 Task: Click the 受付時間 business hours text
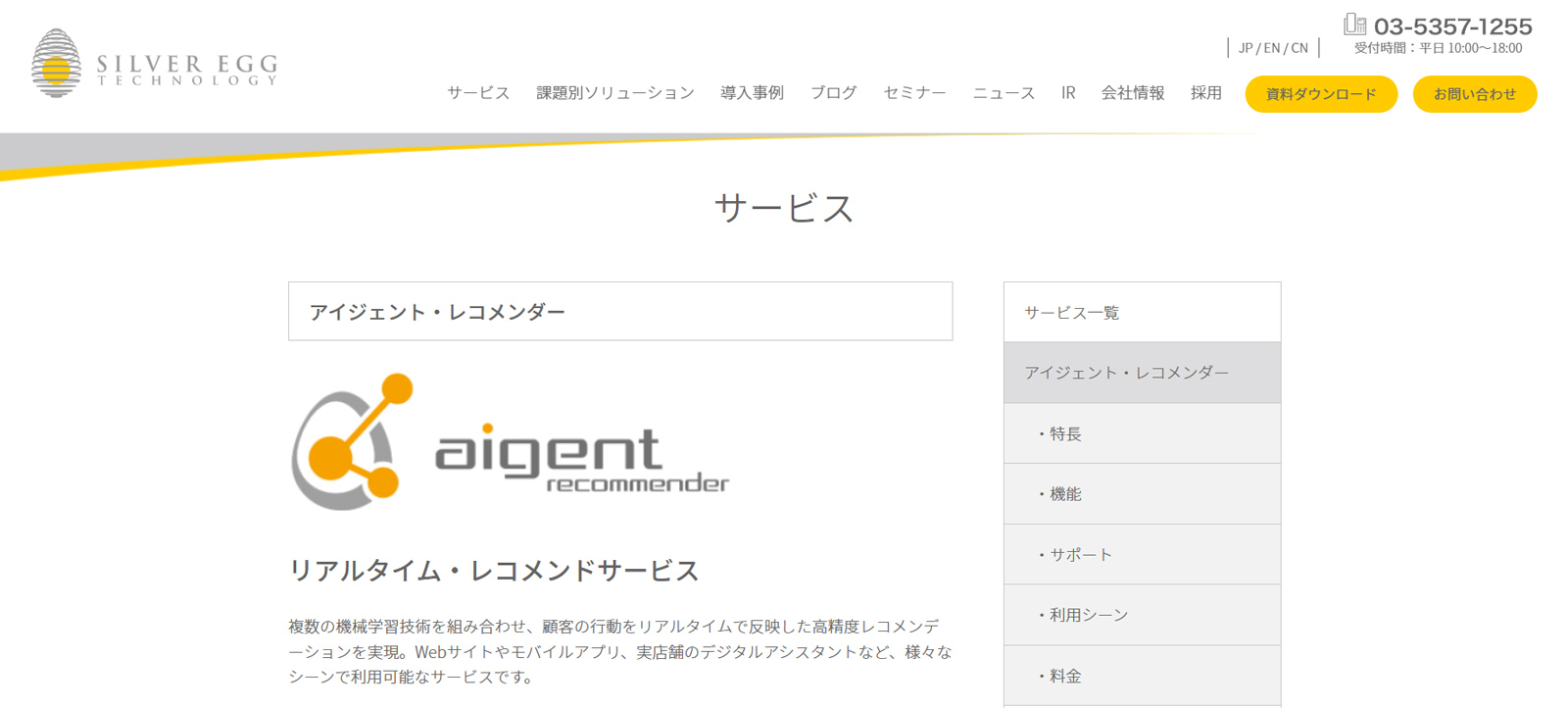(1438, 48)
